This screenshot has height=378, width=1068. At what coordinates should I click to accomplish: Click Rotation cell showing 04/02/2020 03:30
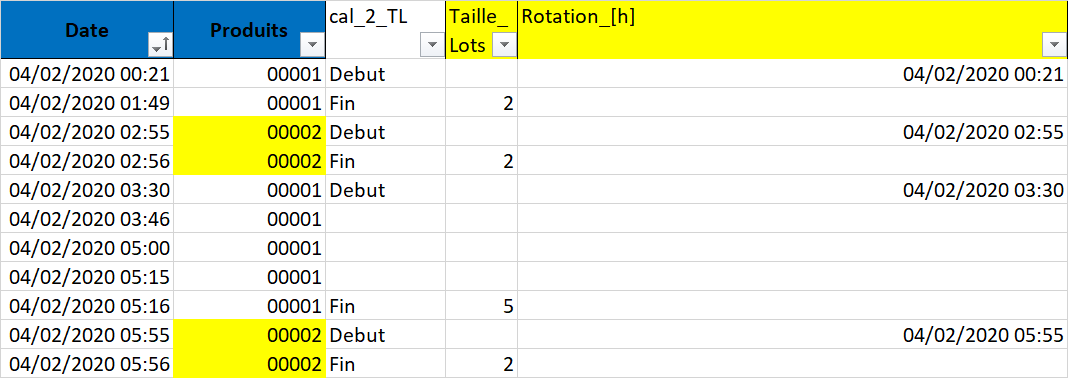793,189
